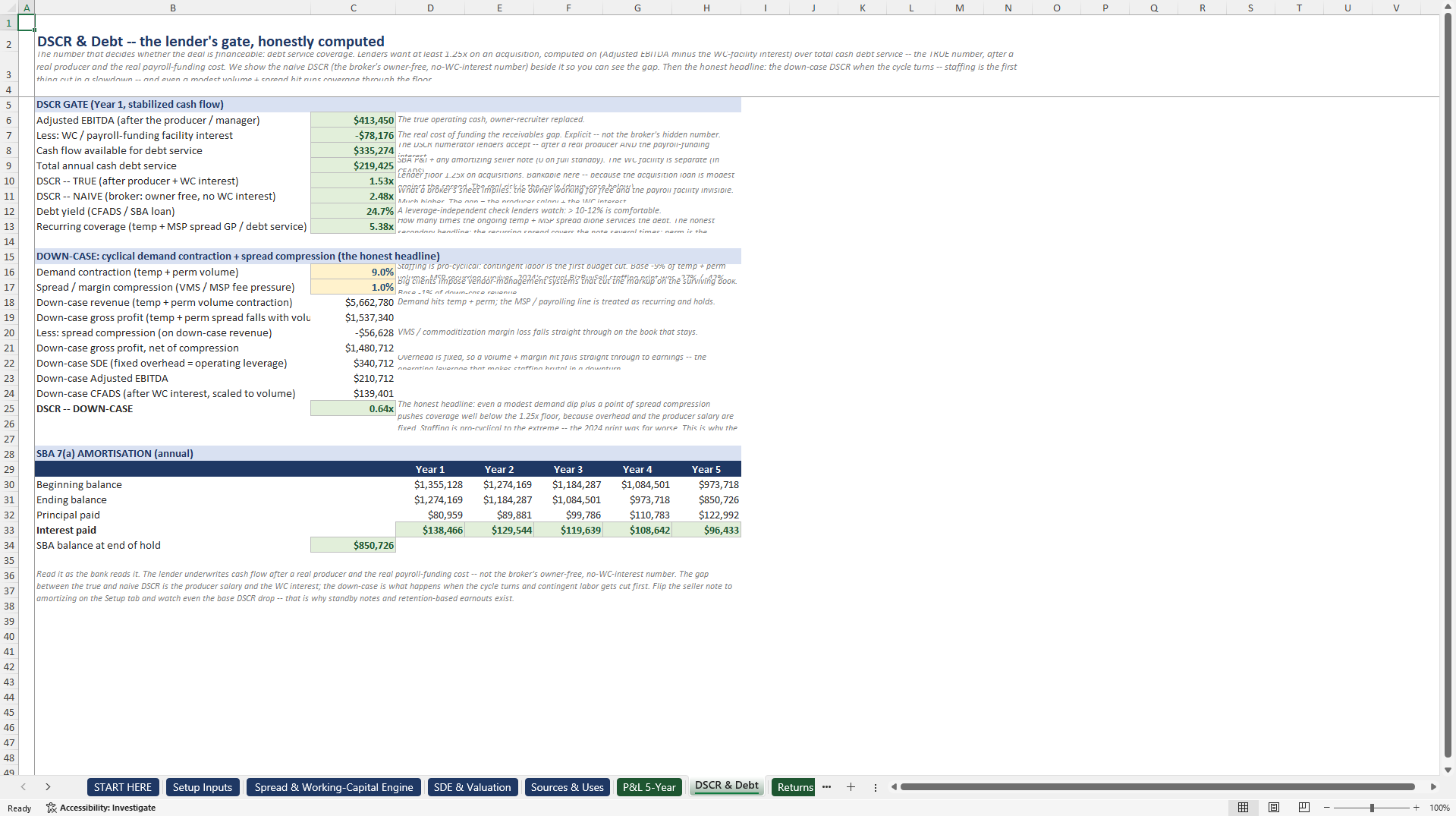1456x816 pixels.
Task: Nudge the horizontal scrollbar right arrow
Action: tap(1433, 787)
